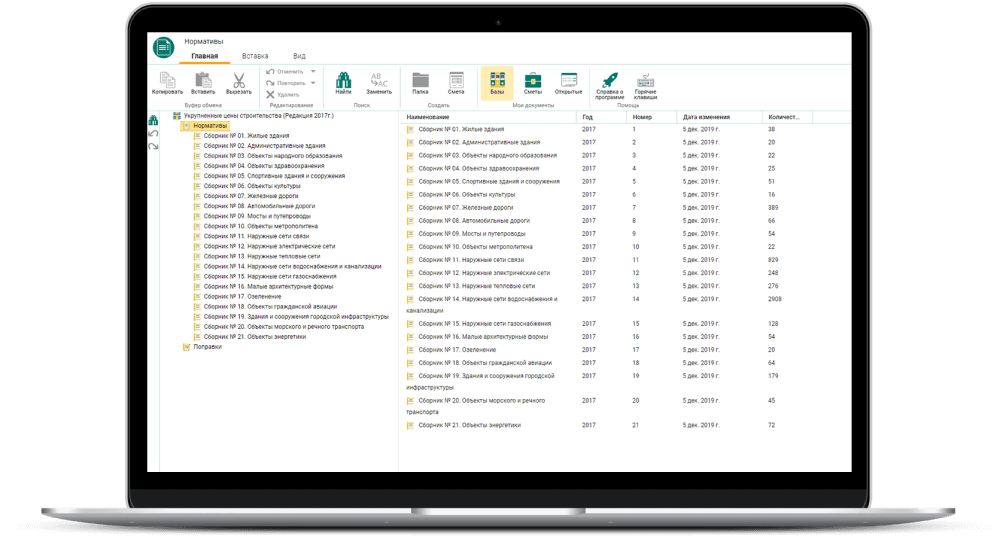This screenshot has height=536, width=997.
Task: Switch to the Вставка tab
Action: 255,56
